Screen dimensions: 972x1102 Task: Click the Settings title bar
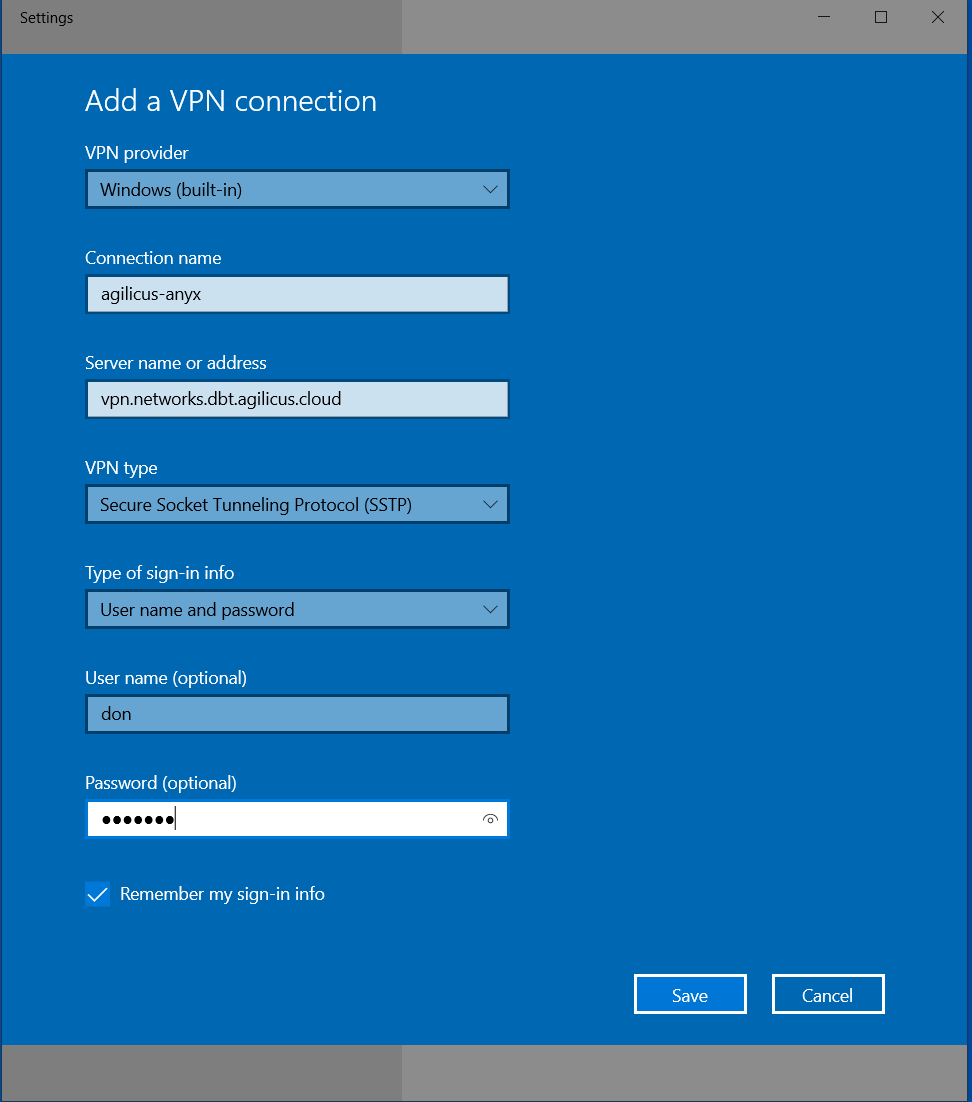pos(400,17)
